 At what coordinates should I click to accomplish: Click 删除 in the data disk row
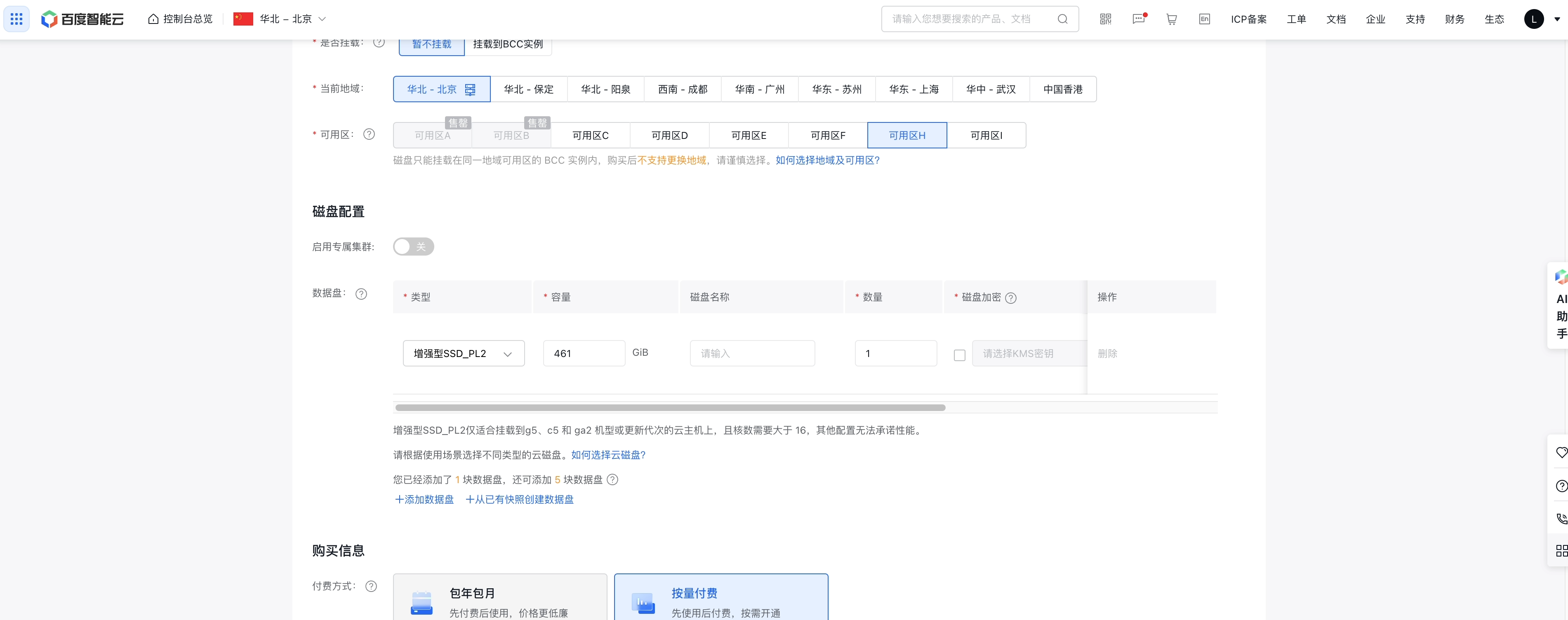tap(1107, 354)
